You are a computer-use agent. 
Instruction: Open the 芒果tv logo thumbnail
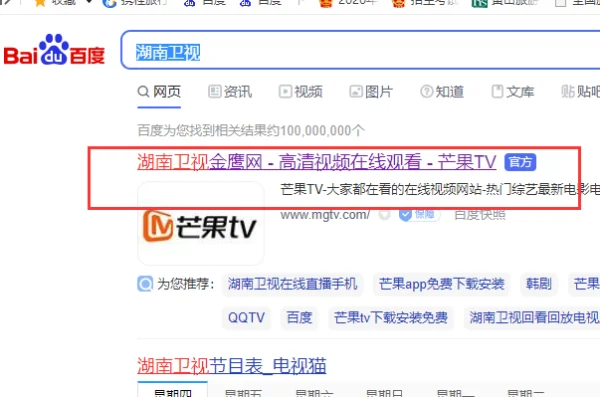click(x=201, y=224)
